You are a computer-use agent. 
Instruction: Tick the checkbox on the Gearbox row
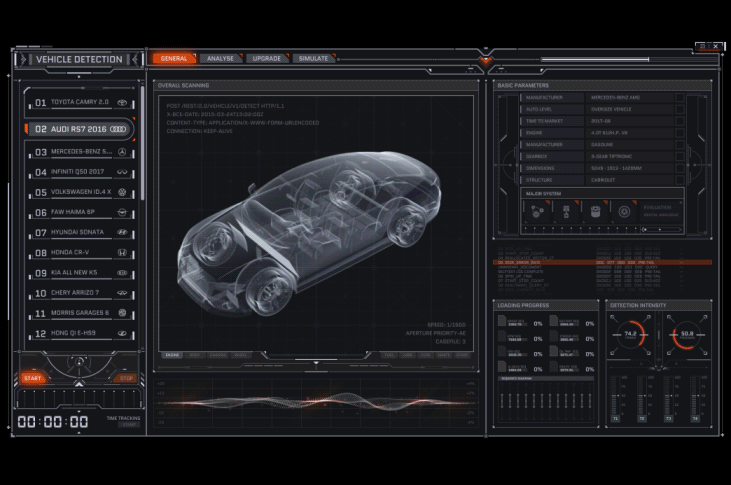(x=680, y=156)
